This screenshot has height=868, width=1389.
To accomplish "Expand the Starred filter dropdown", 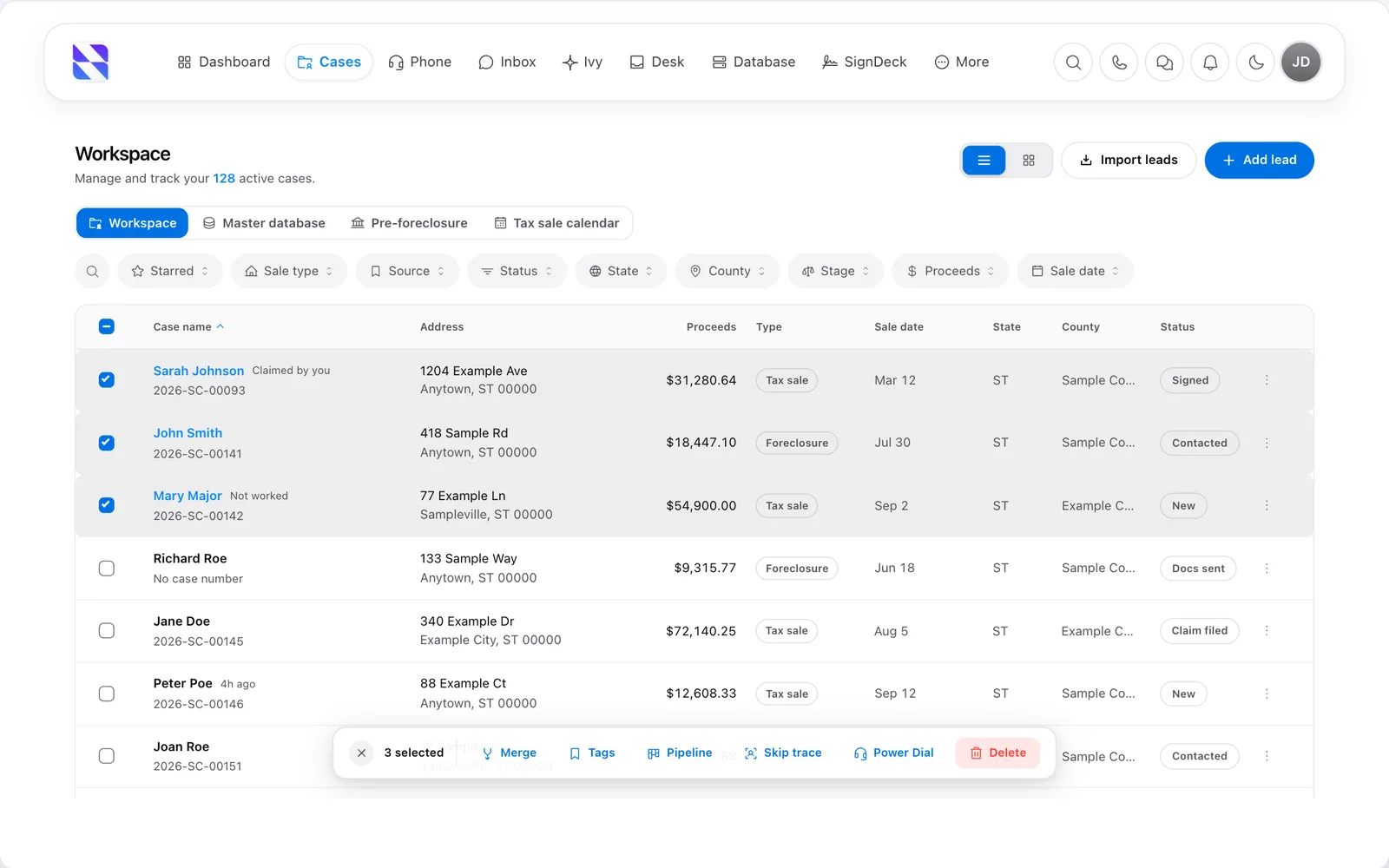I will point(170,271).
